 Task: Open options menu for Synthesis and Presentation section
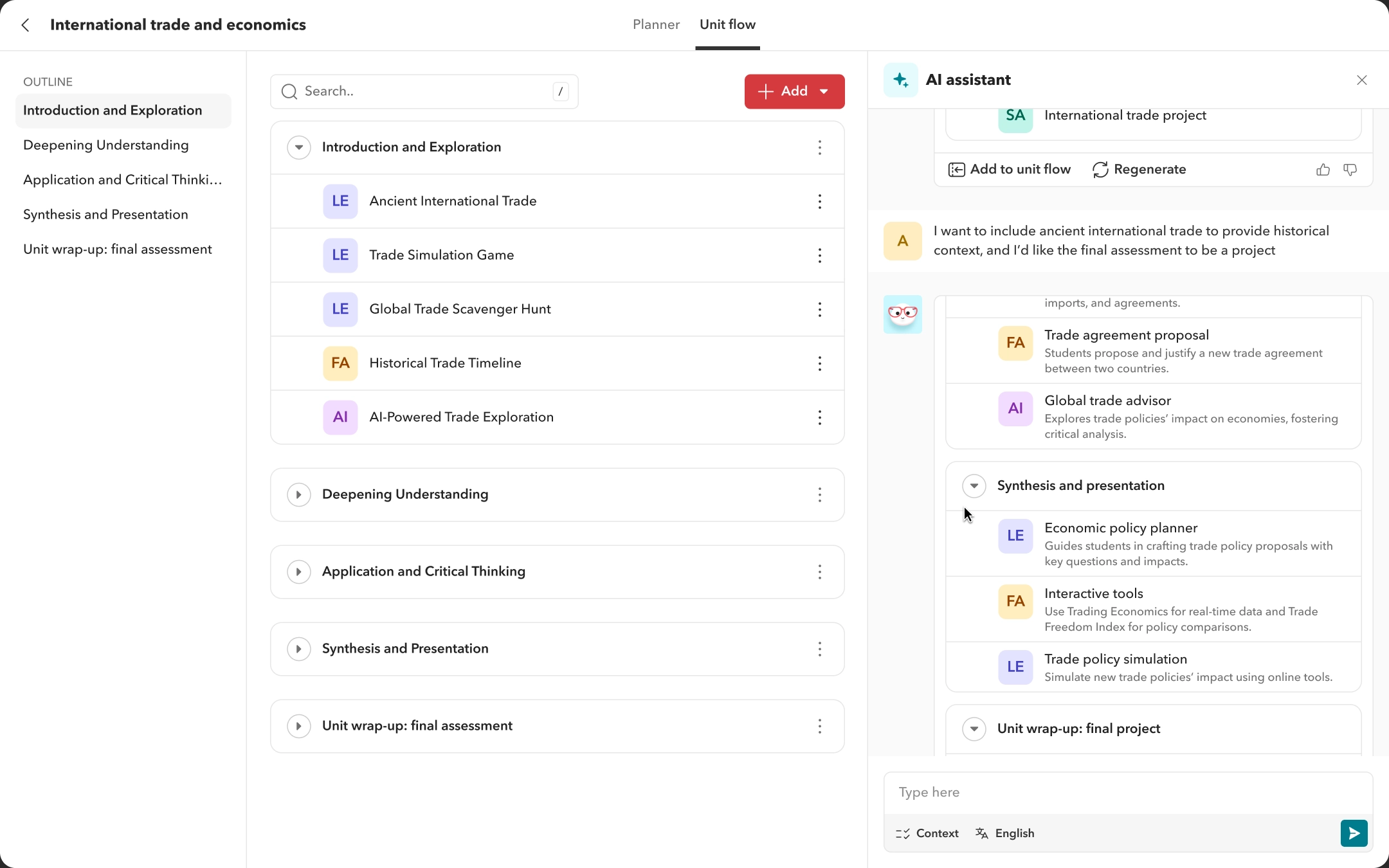[x=819, y=649]
